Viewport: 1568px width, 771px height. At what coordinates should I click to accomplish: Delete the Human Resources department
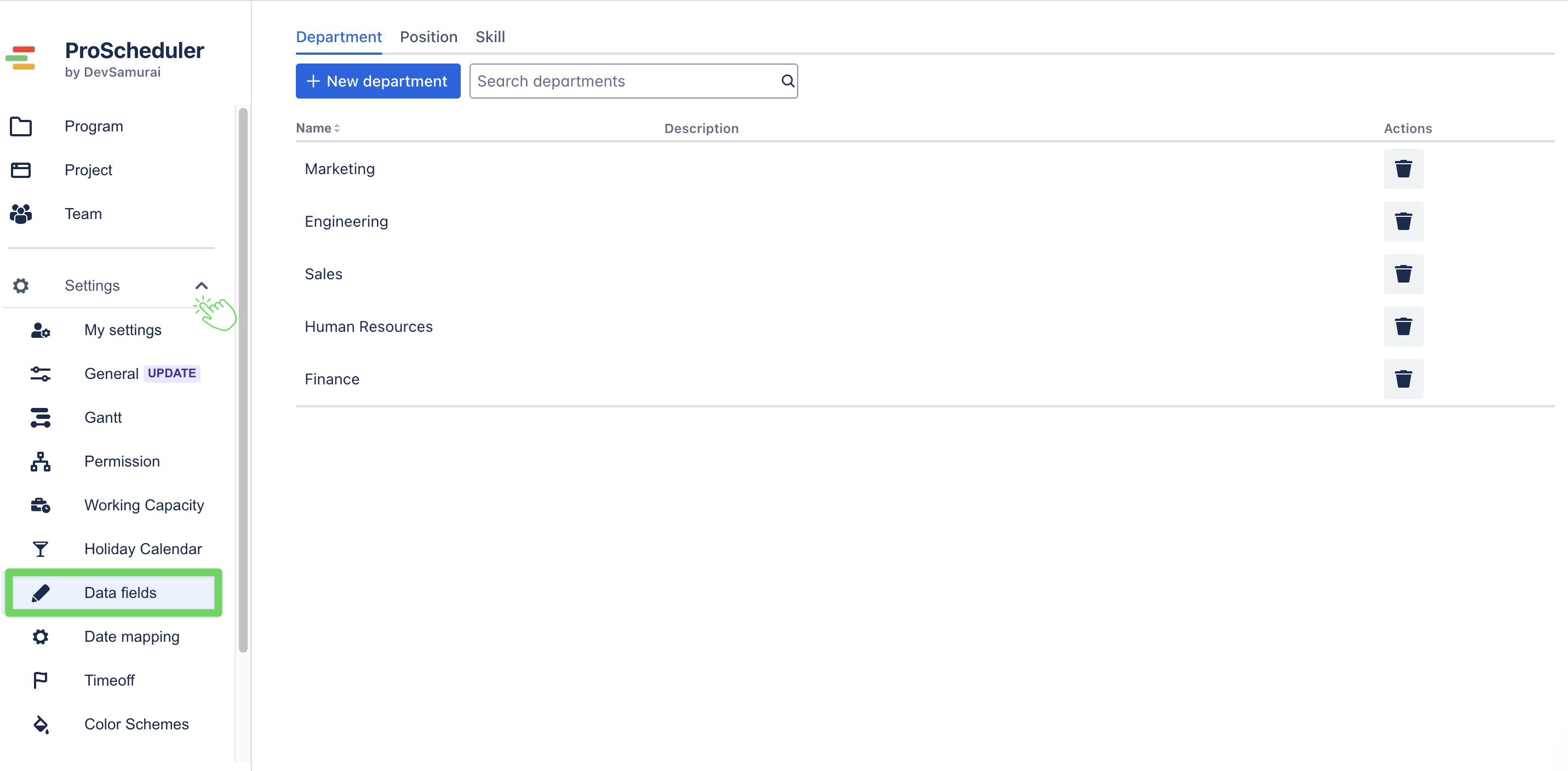(x=1403, y=327)
